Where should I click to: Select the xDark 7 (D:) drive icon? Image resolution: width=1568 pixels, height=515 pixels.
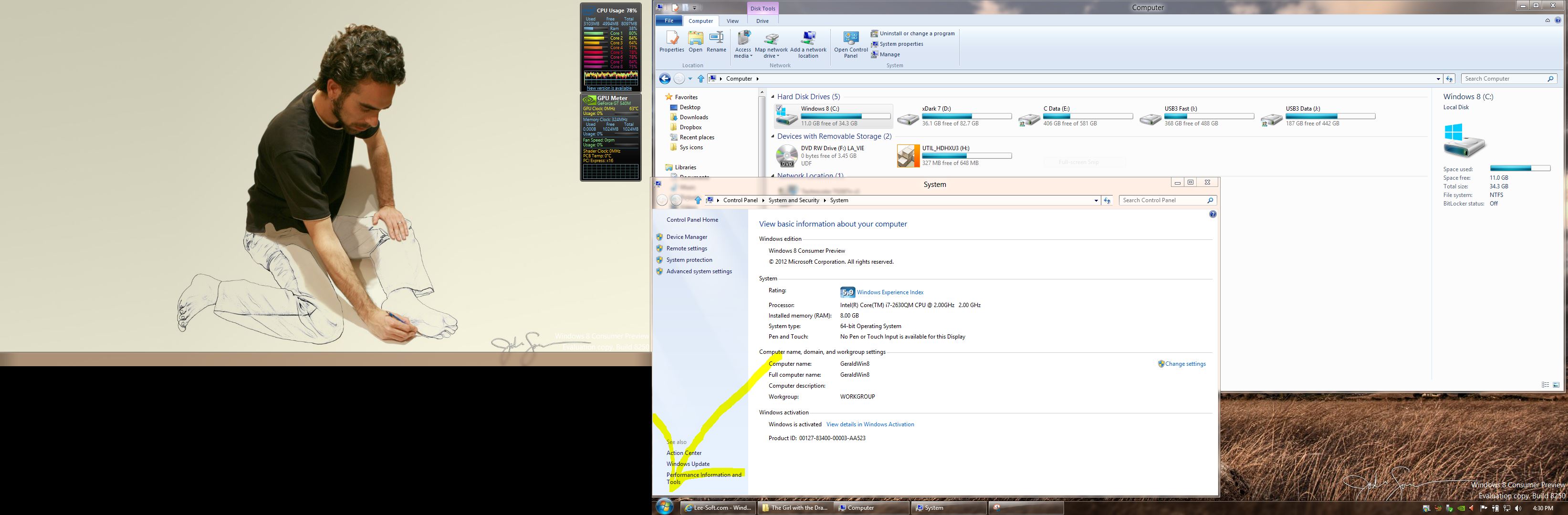(908, 119)
